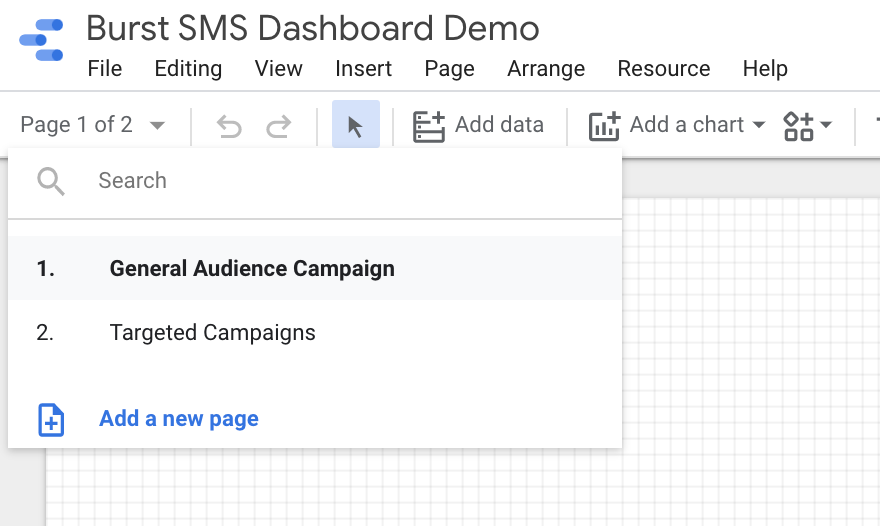This screenshot has height=526, width=880.
Task: Open the Help menu
Action: (x=765, y=68)
